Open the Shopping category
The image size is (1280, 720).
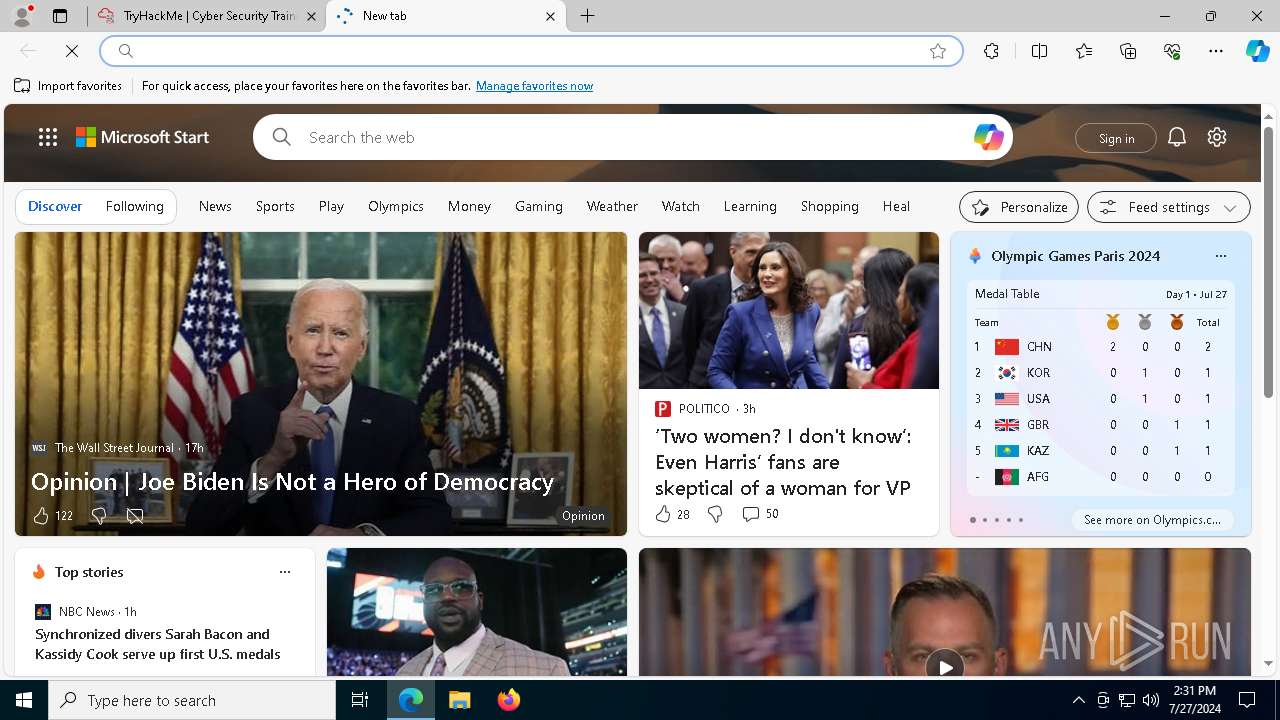click(830, 206)
